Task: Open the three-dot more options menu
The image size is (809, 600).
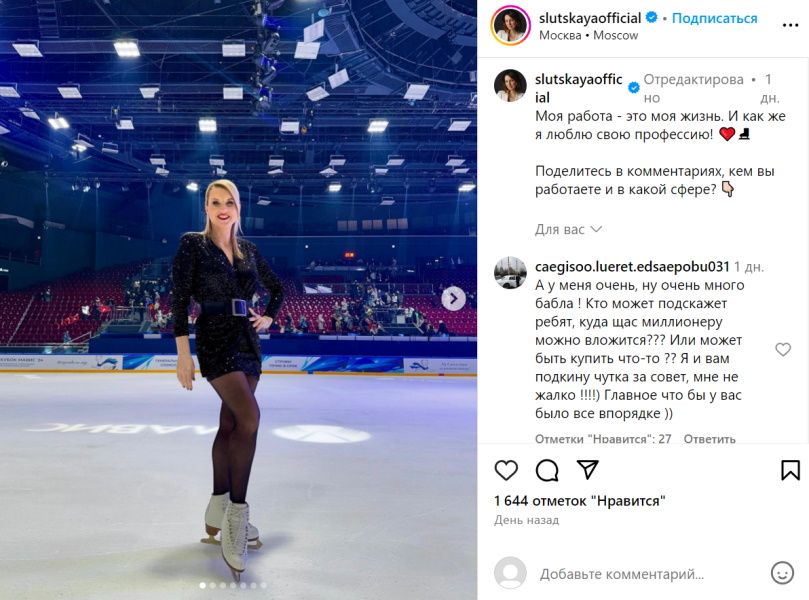Action: [x=790, y=25]
